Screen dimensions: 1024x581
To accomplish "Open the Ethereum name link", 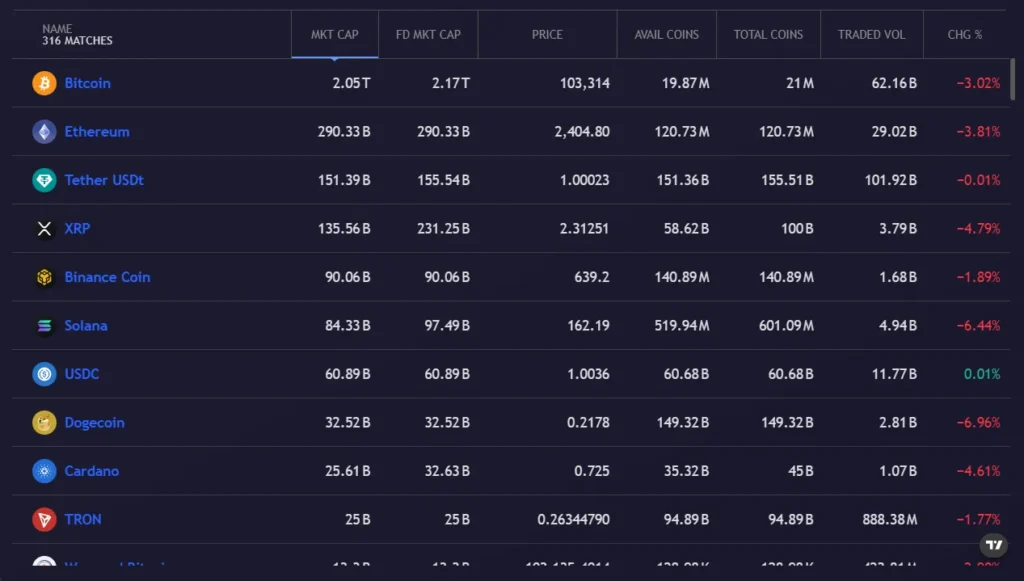I will tap(97, 132).
